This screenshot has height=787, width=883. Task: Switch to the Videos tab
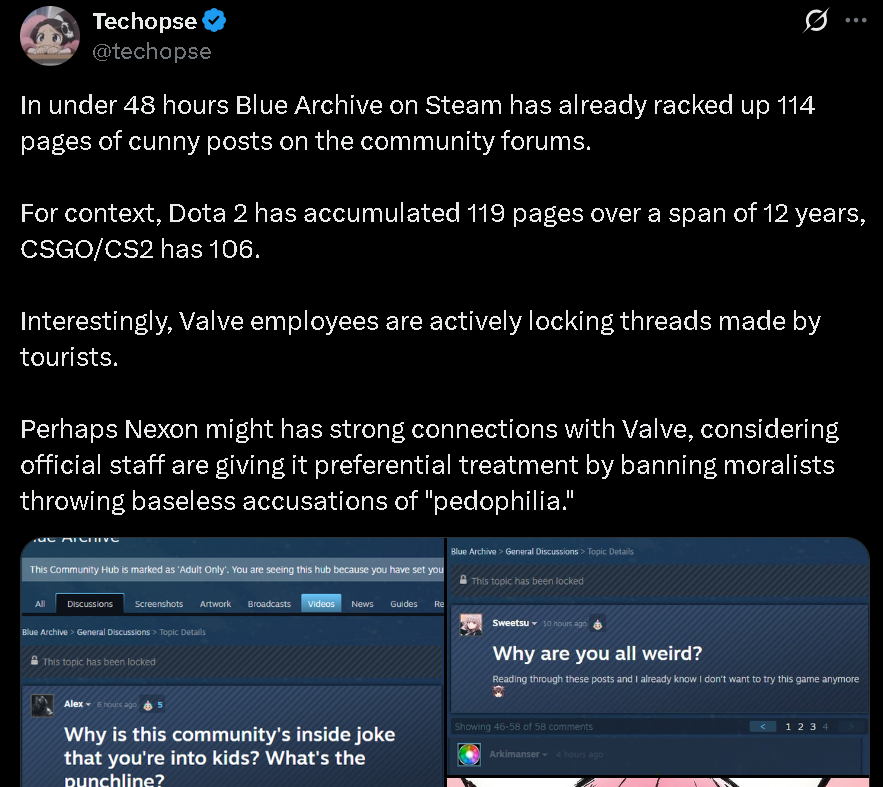pyautogui.click(x=321, y=603)
